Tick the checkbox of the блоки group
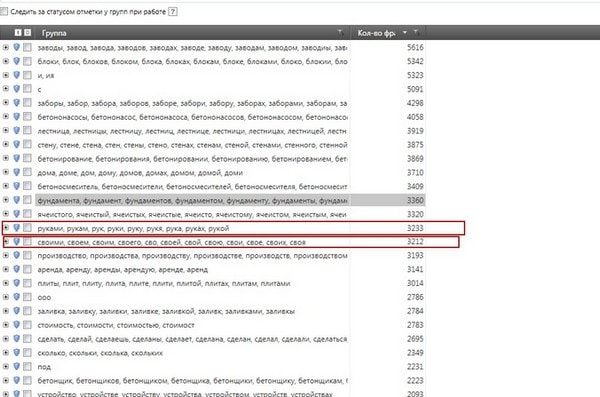Screen dimensions: 600x397 [x=27, y=61]
